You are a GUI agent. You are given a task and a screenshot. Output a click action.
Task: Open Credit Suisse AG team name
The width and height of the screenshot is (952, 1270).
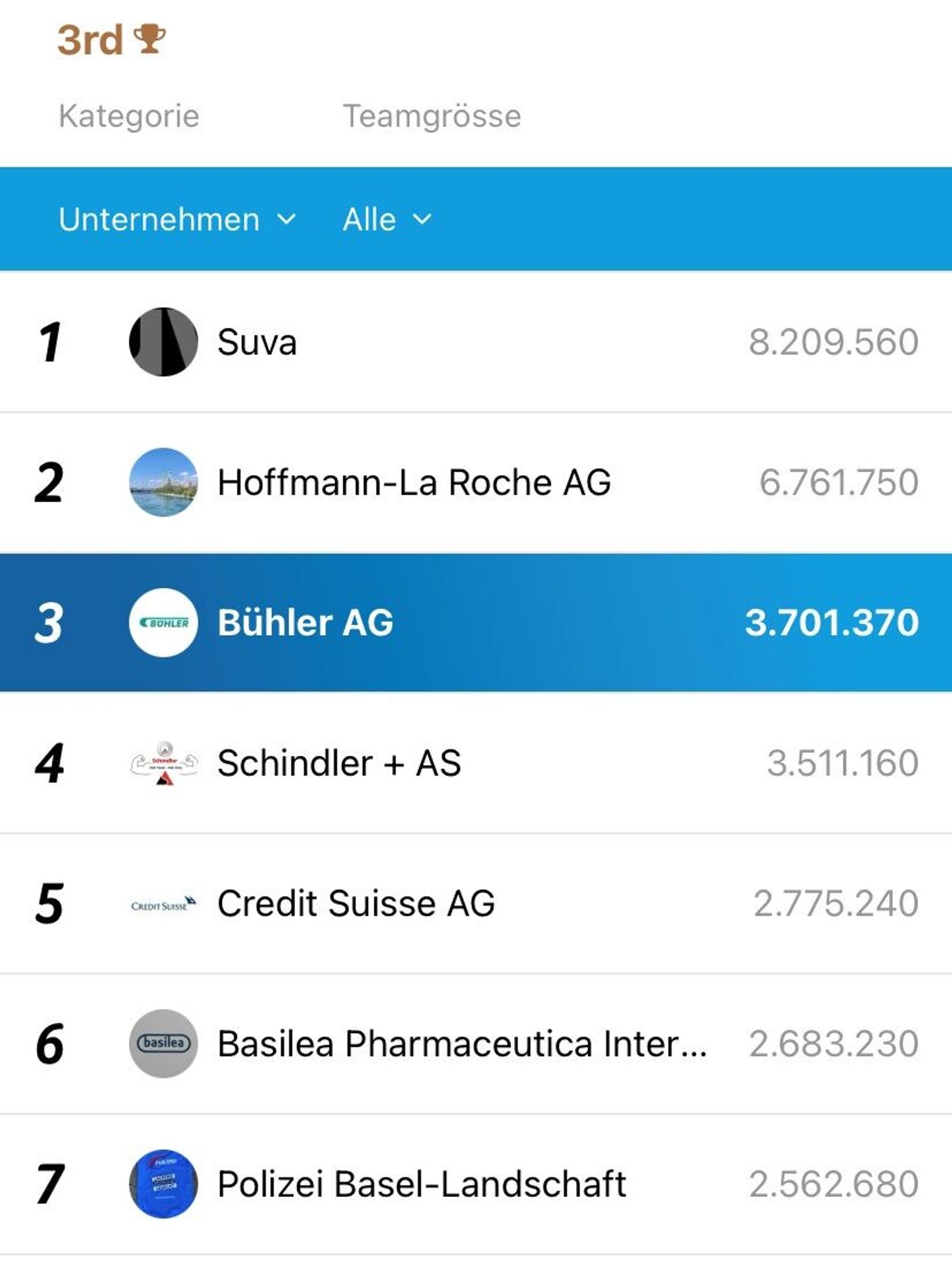click(x=355, y=904)
